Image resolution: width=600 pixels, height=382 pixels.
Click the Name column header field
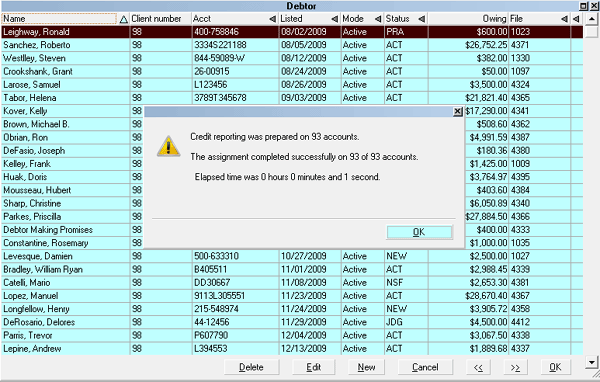pyautogui.click(x=59, y=19)
